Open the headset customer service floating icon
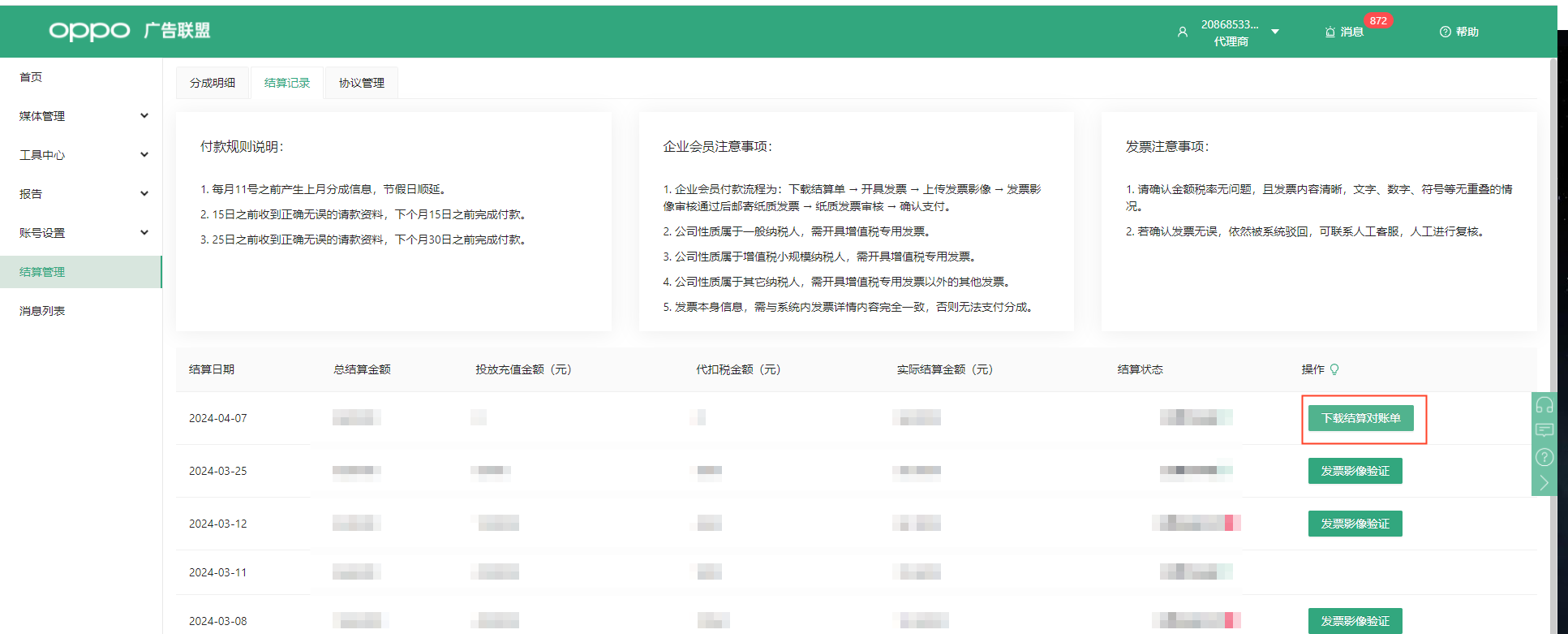The height and width of the screenshot is (634, 1568). tap(1544, 405)
